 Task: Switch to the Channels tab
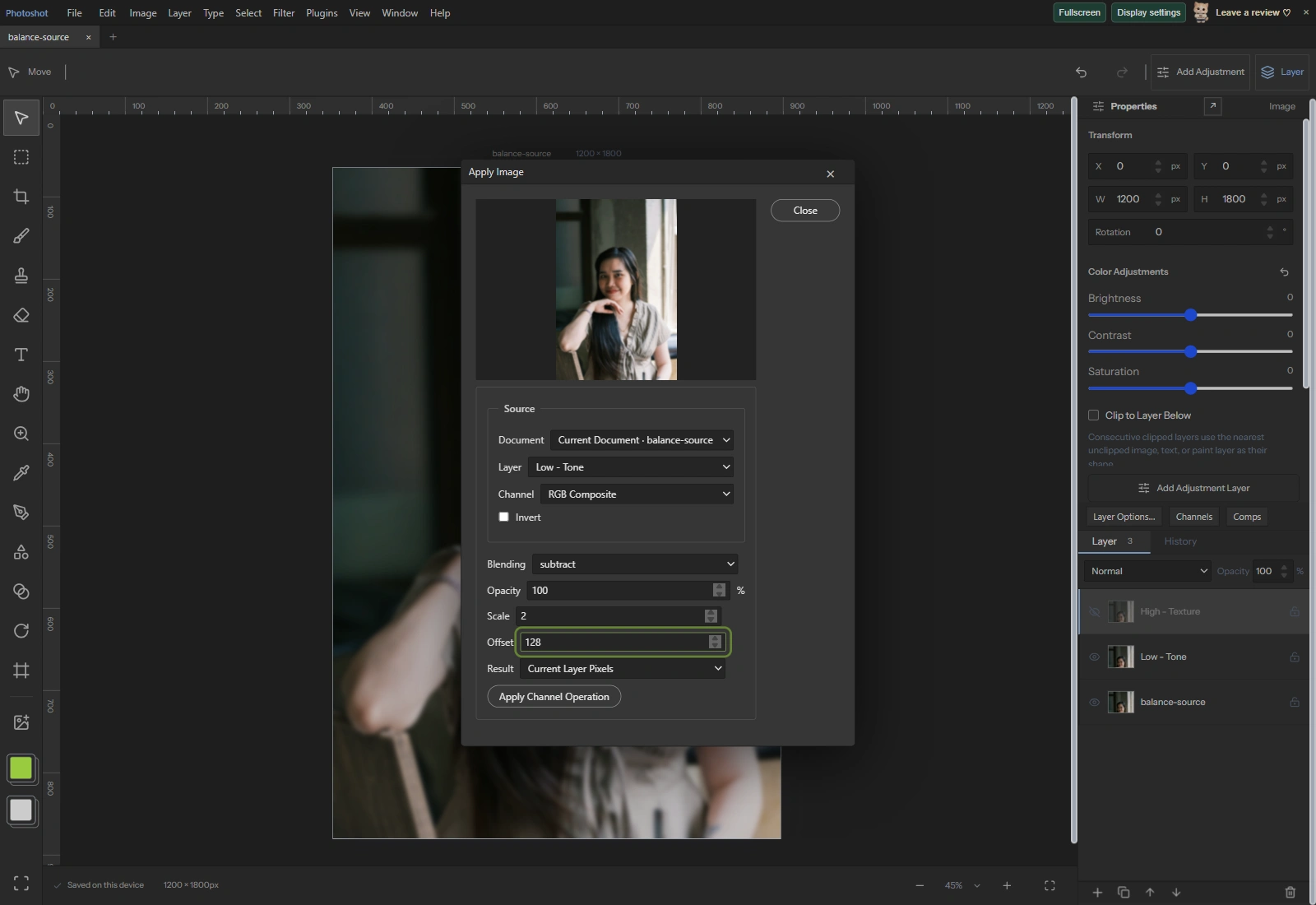(1193, 517)
